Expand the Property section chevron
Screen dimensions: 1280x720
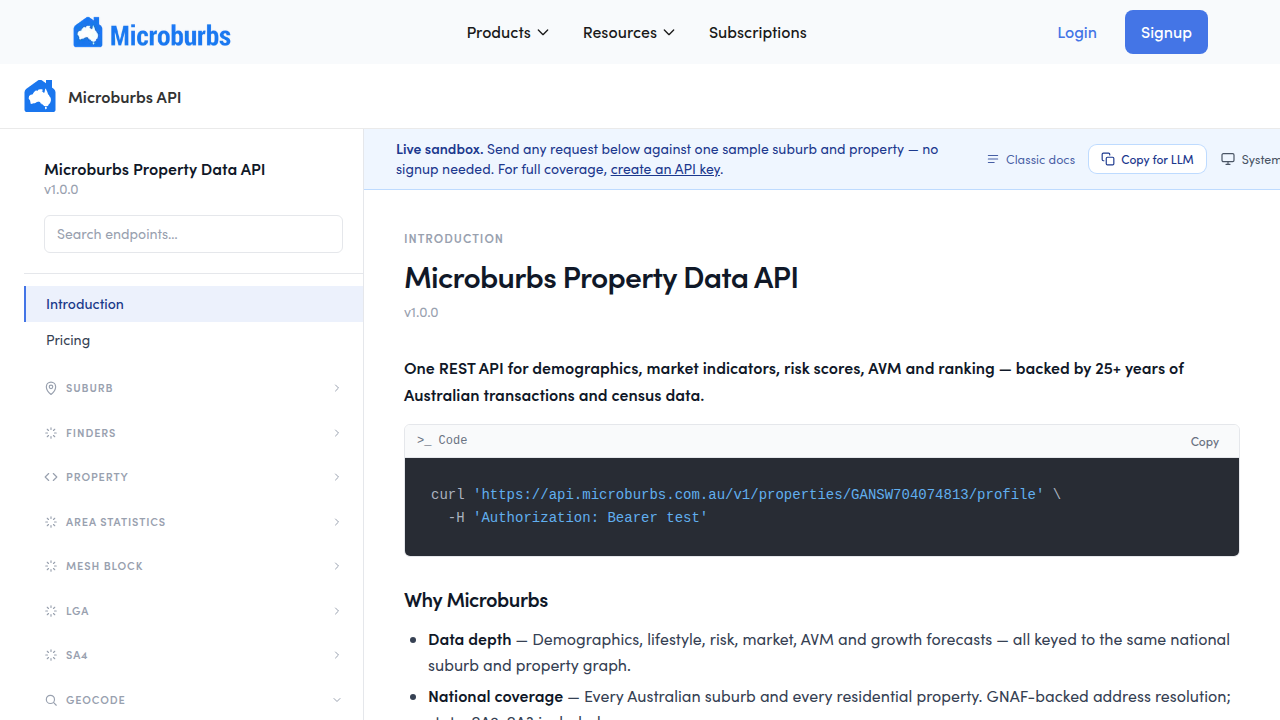point(337,477)
